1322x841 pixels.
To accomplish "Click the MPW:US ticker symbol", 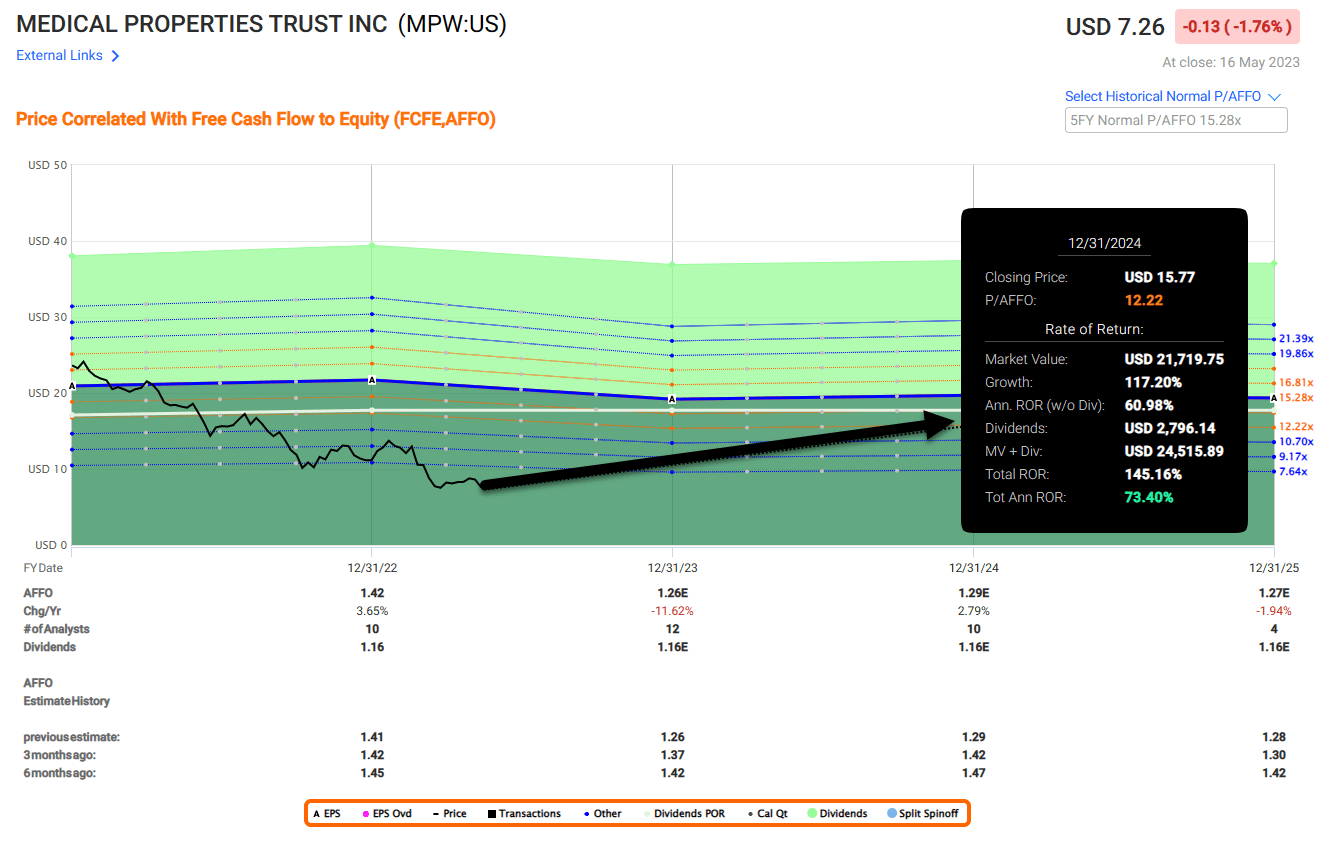I will coord(452,24).
